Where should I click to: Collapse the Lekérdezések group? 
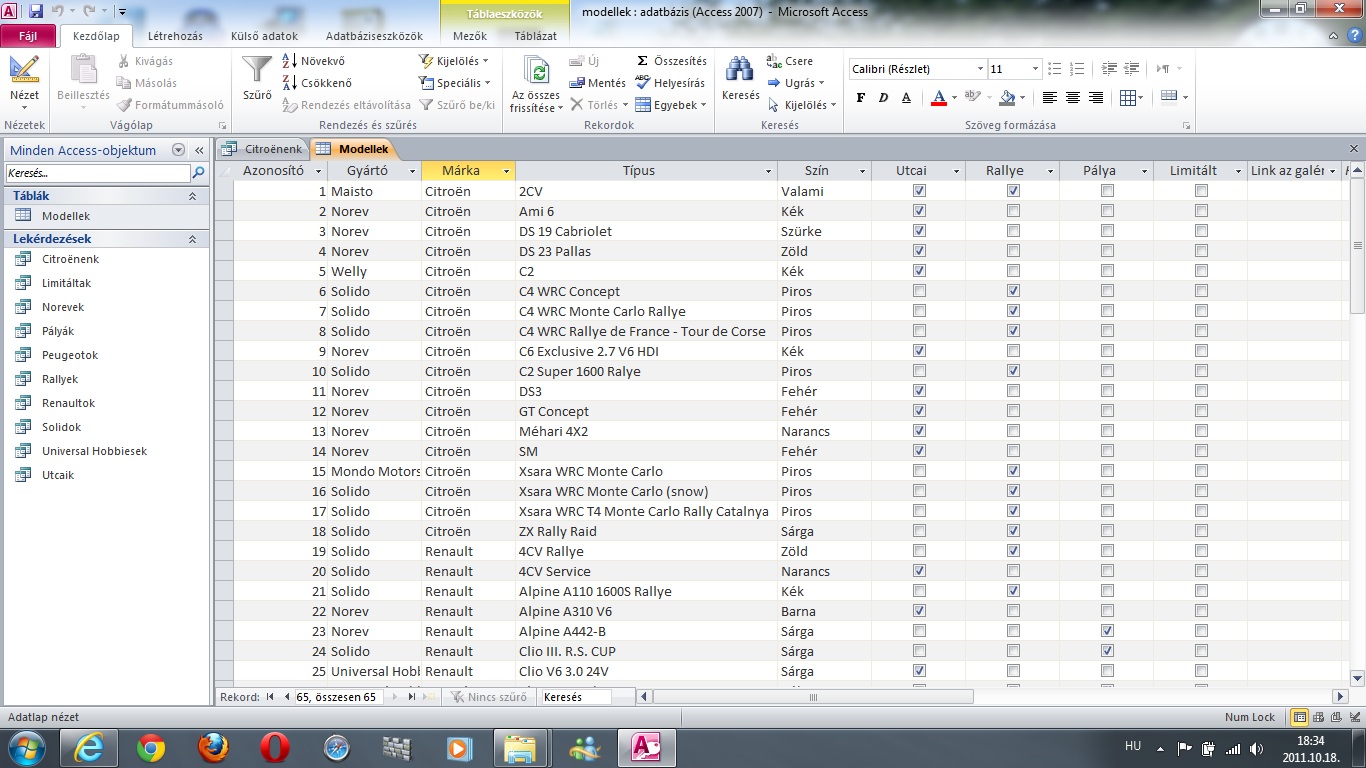tap(192, 239)
